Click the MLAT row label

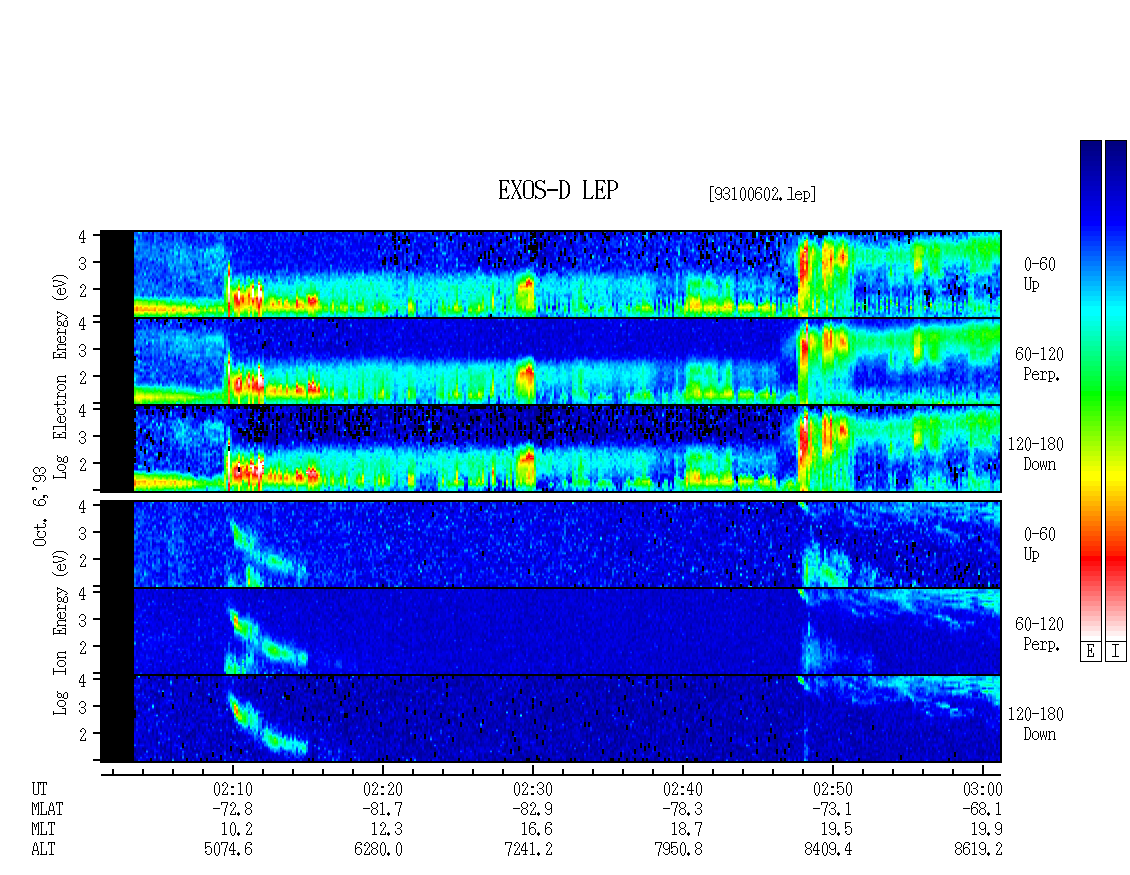click(x=48, y=809)
